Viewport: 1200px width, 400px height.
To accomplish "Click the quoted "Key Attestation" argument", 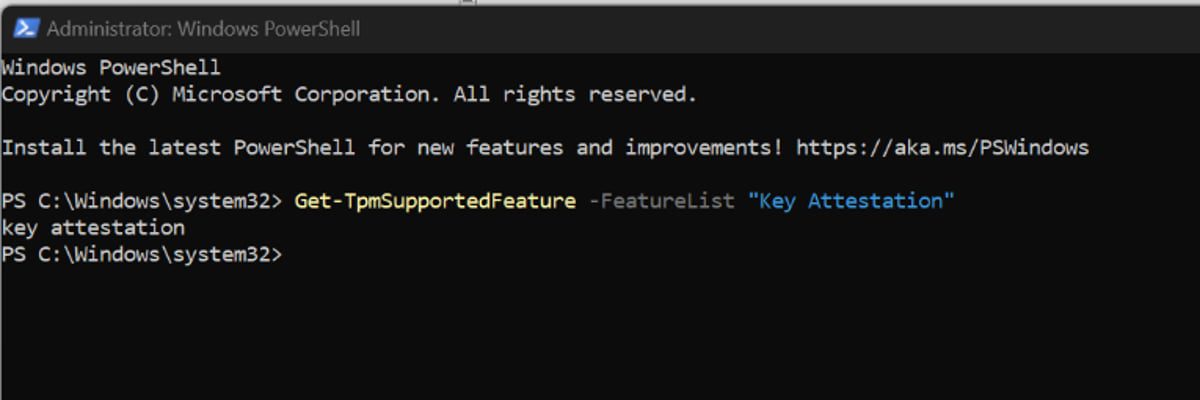I will coord(851,201).
